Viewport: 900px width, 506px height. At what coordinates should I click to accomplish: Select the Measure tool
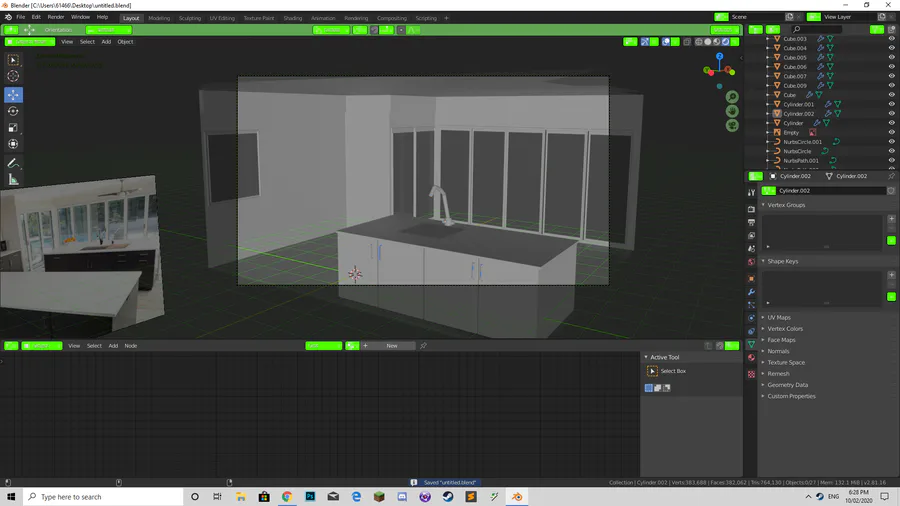(x=13, y=180)
